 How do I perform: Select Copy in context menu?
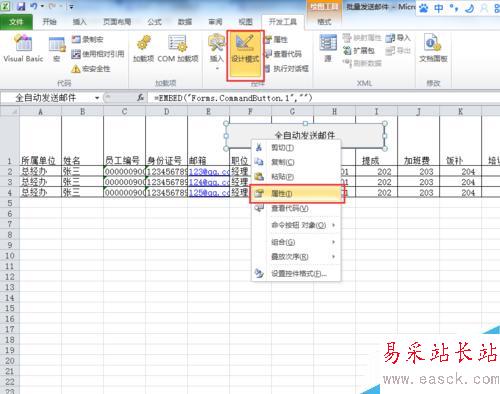(296, 162)
